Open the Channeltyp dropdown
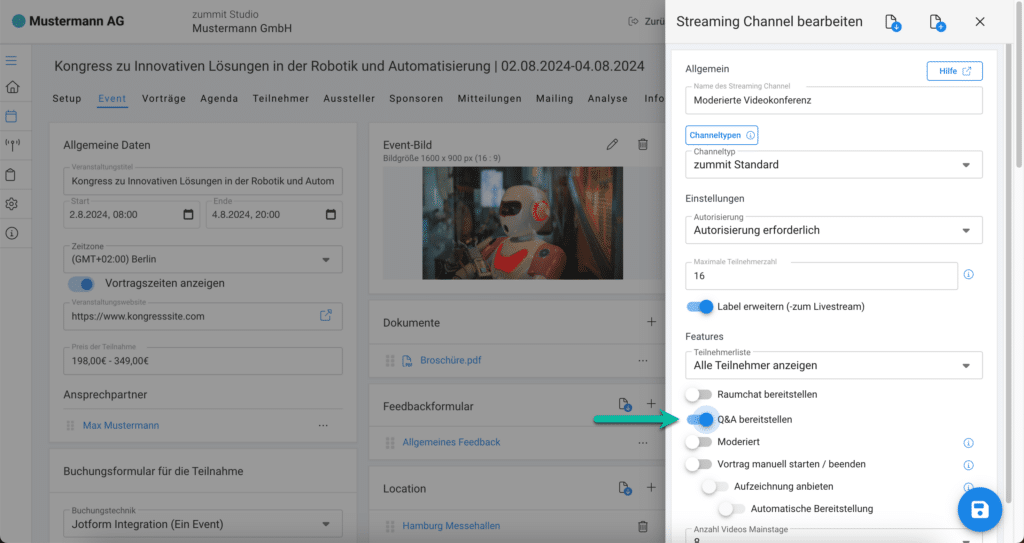This screenshot has height=543, width=1024. click(833, 164)
